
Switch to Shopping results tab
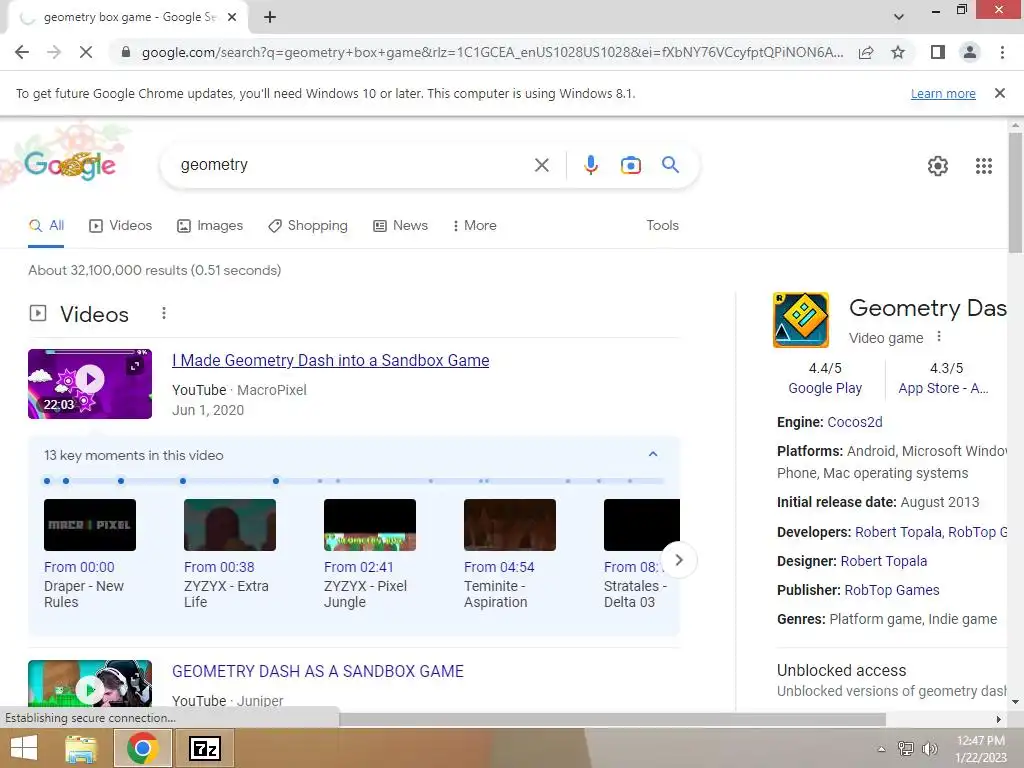[x=308, y=225]
